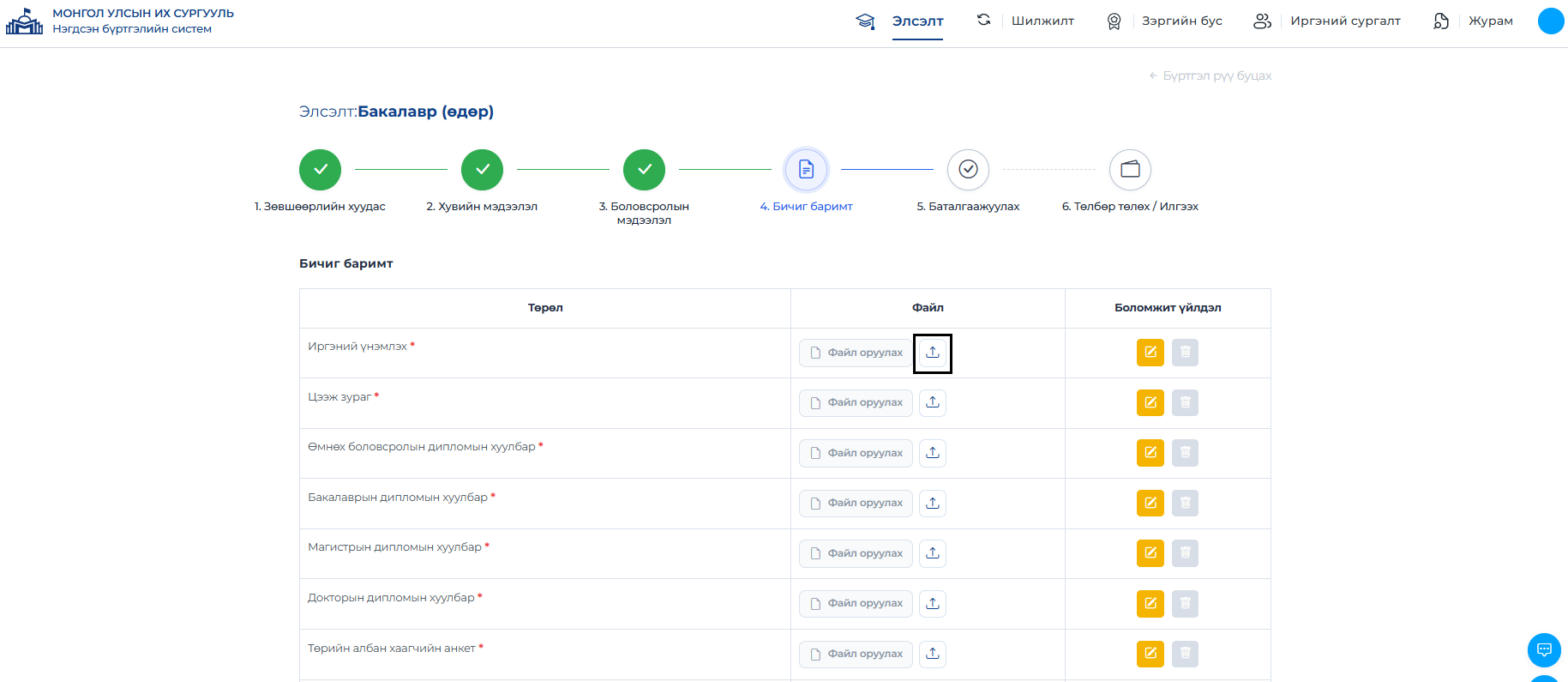Click upload icon in Магистрын дипломын хуулбар row
Image resolution: width=1568 pixels, height=682 pixels.
click(x=933, y=553)
